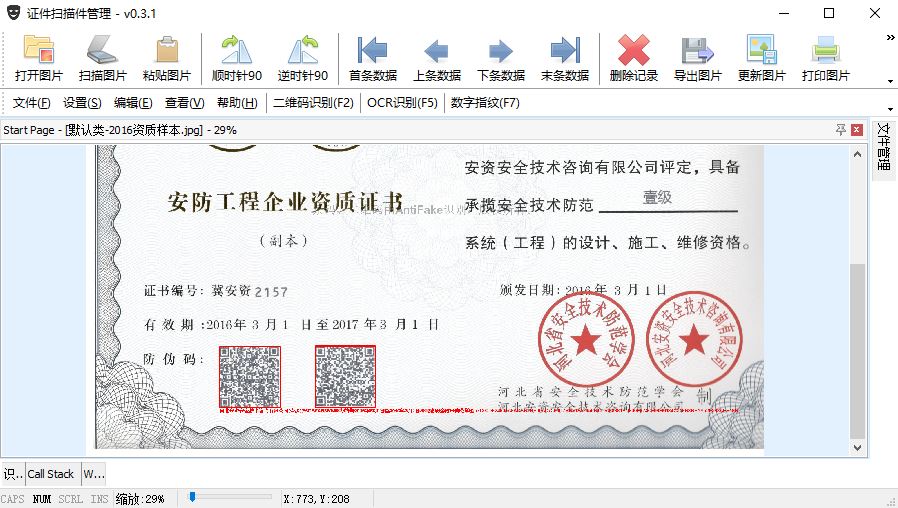
Task: Run 二维码识别(F2) QR recognition
Action: tap(313, 103)
